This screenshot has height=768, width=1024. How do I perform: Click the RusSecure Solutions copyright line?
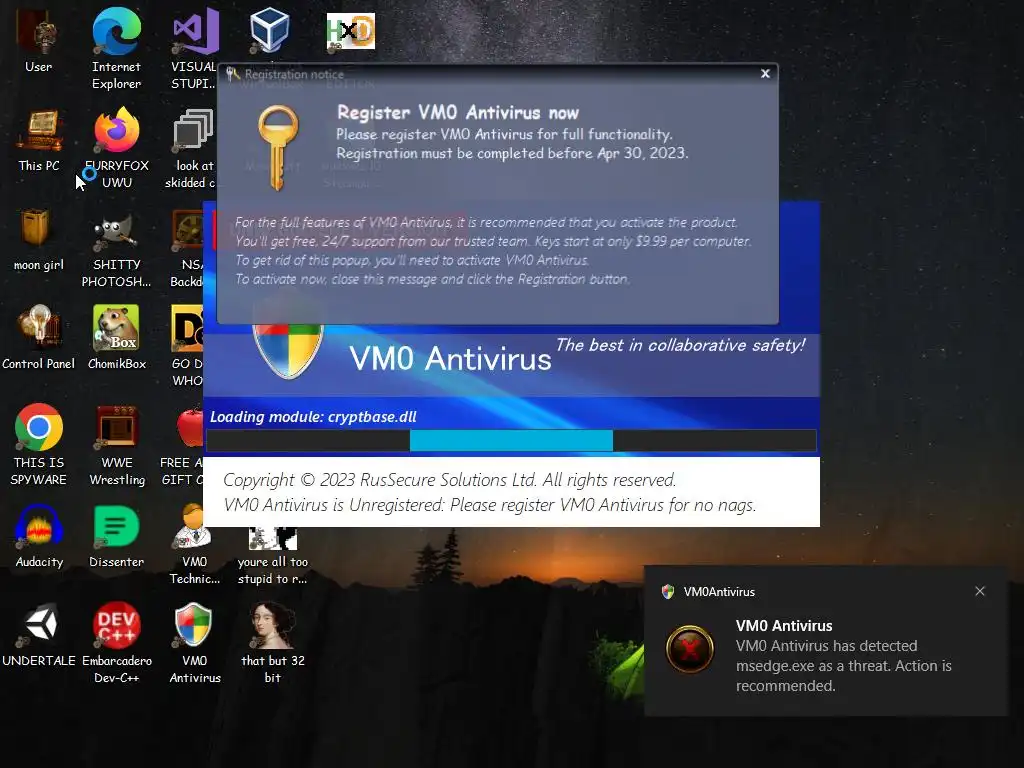click(449, 480)
